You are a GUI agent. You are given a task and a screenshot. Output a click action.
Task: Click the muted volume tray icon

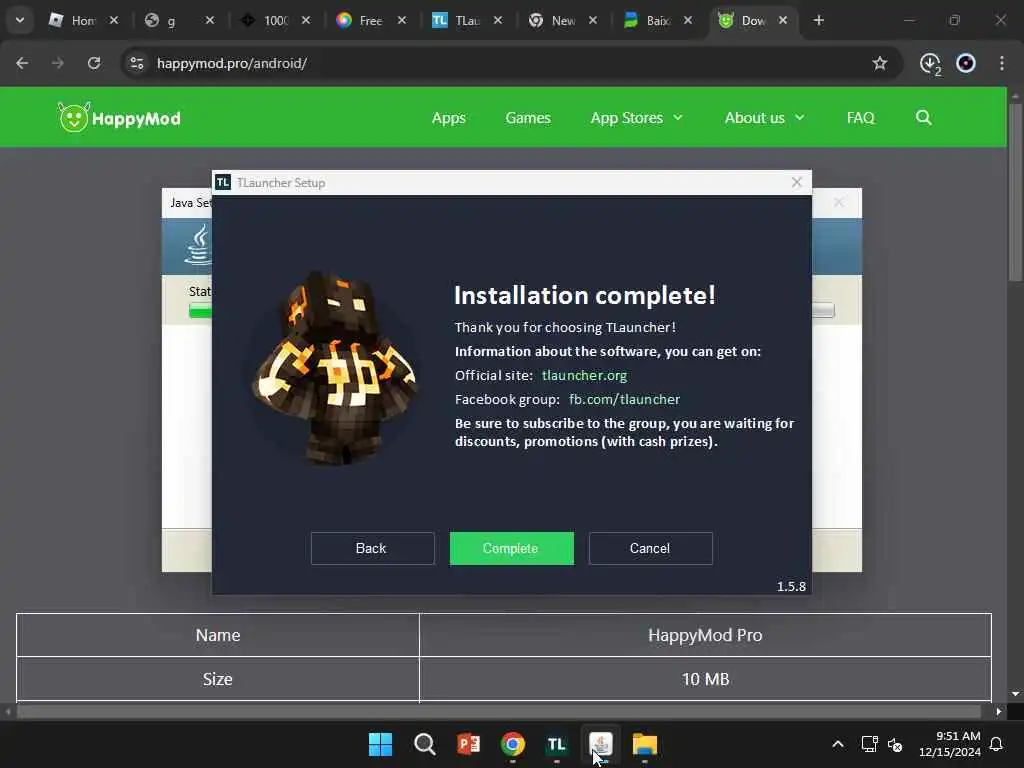tap(895, 744)
